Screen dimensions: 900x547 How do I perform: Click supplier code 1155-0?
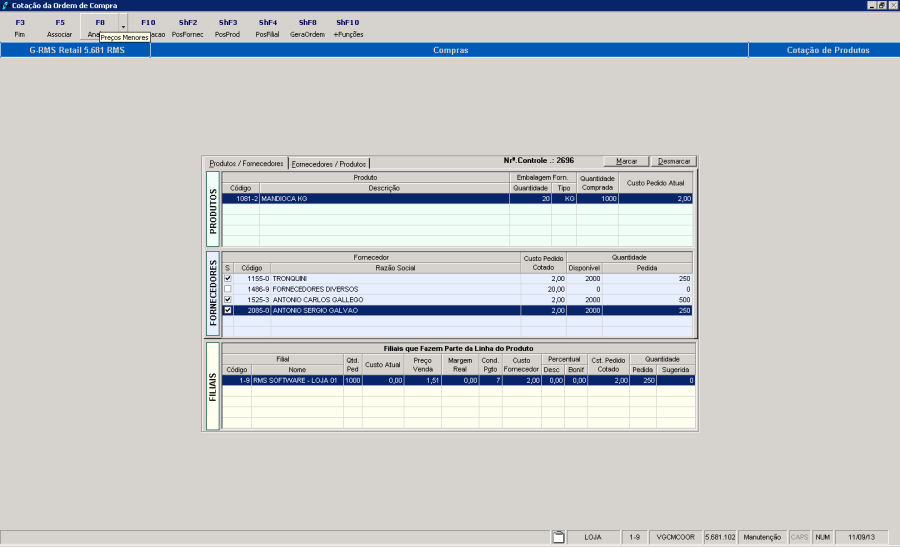(x=258, y=278)
